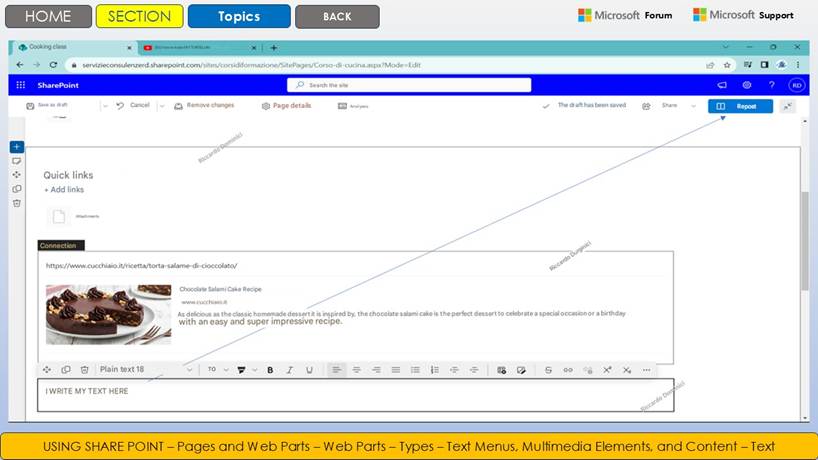The height and width of the screenshot is (460, 818).
Task: Open Page details
Action: click(x=286, y=106)
